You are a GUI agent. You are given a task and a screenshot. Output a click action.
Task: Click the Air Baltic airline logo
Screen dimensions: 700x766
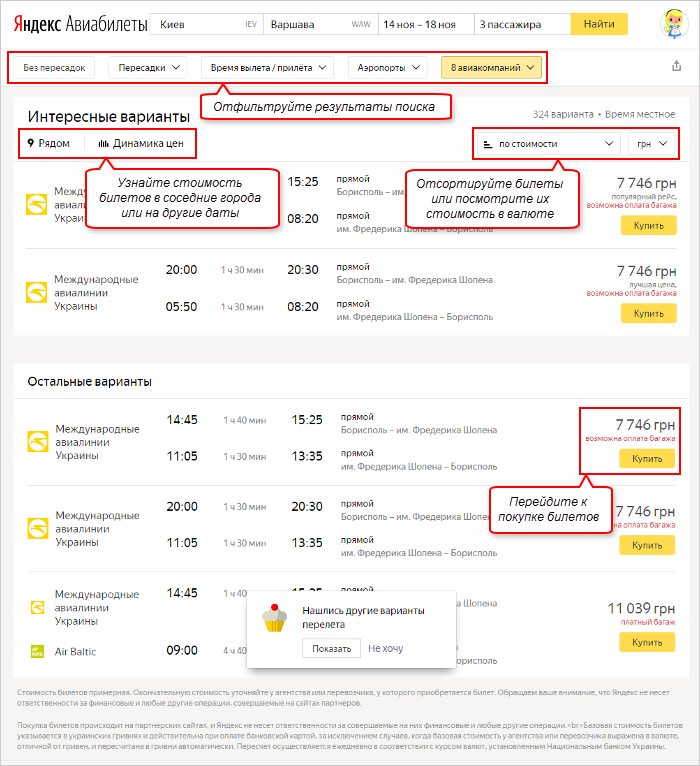click(x=38, y=651)
